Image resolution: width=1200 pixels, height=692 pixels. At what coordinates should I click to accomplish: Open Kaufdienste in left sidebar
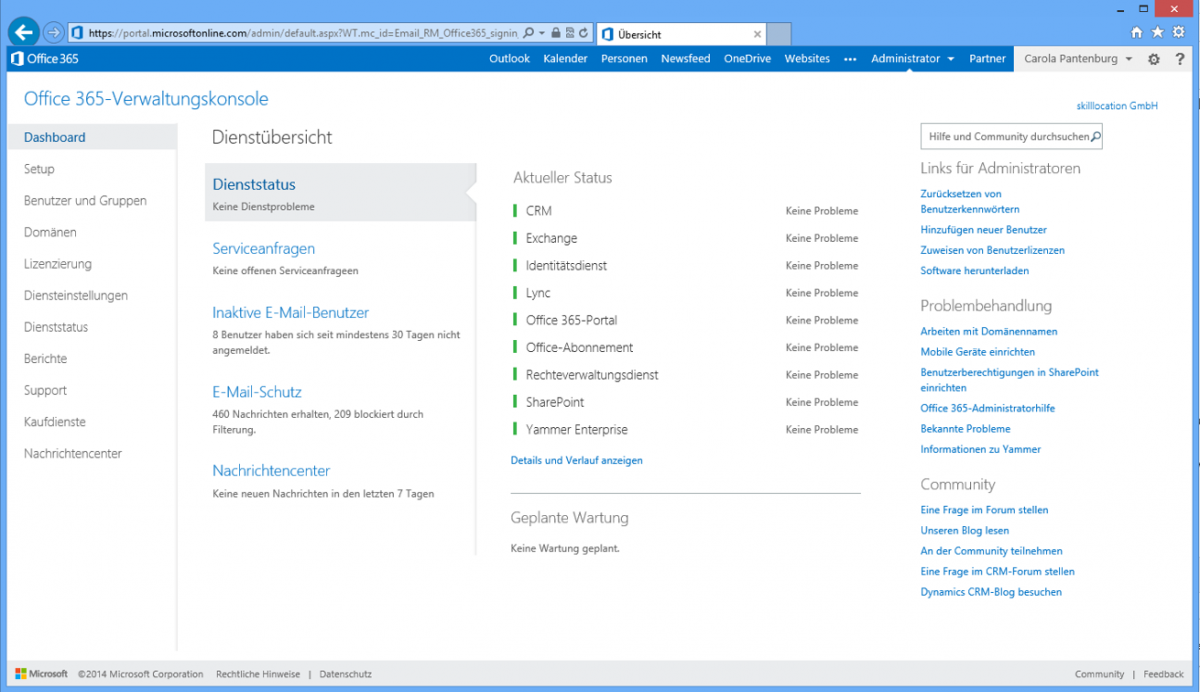tap(55, 422)
